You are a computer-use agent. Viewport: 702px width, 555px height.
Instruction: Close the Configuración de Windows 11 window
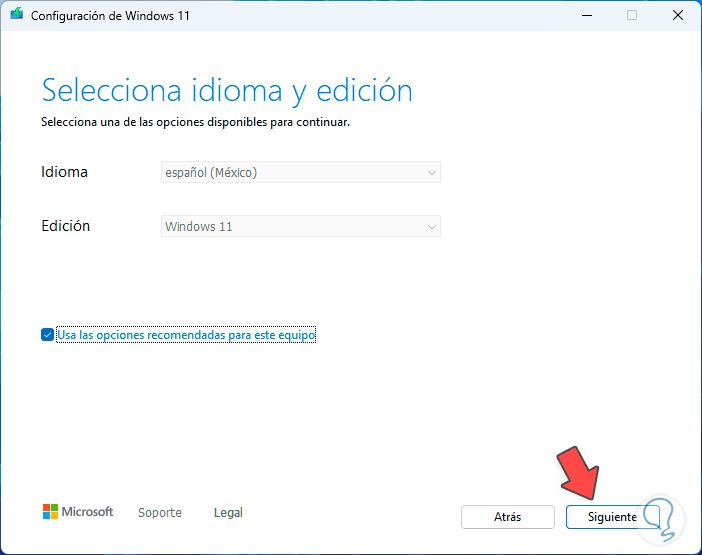click(x=678, y=15)
